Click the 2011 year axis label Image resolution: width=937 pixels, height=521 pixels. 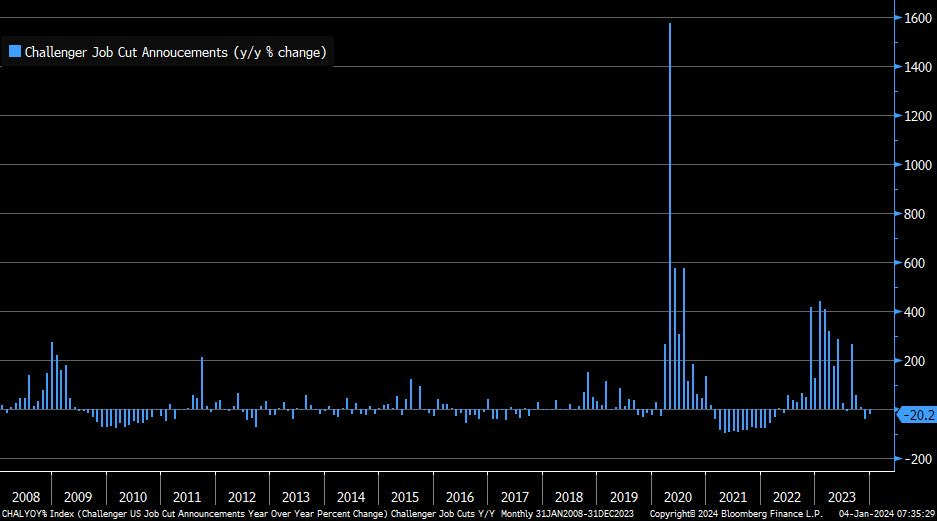187,497
